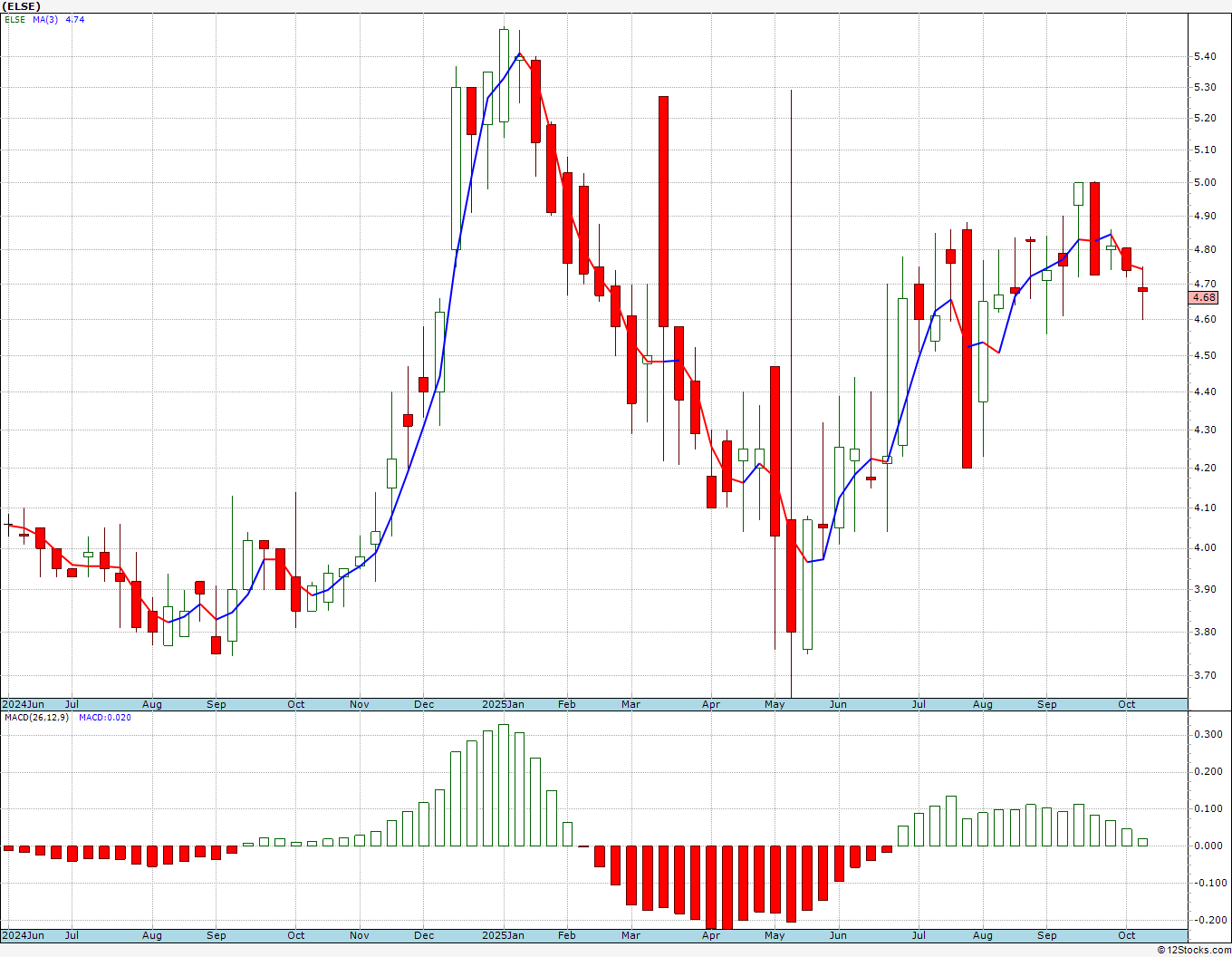
Task: Click the "0.300" MACD axis label
Action: (x=1208, y=734)
